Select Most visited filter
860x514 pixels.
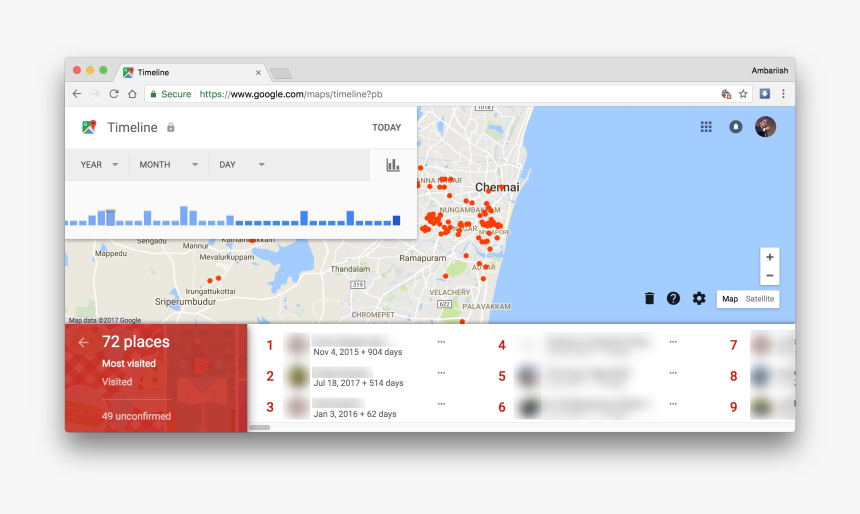pos(129,363)
